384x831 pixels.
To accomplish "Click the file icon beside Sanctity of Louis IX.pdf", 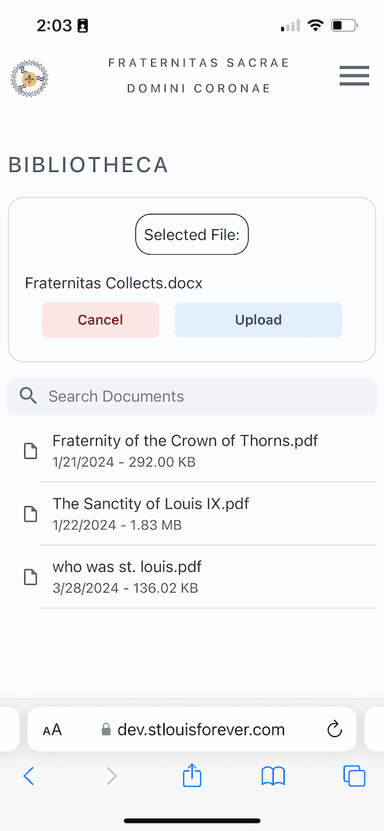I will click(x=31, y=514).
